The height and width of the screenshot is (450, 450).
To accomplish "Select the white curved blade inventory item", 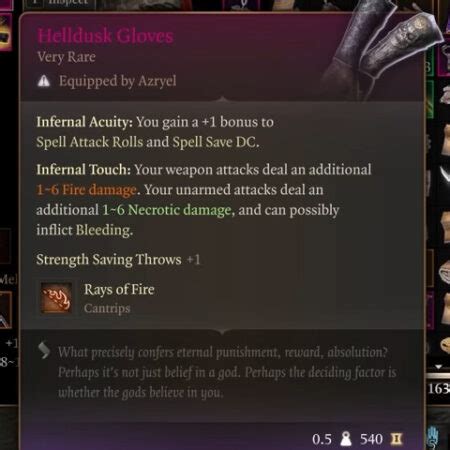I will 445,175.
